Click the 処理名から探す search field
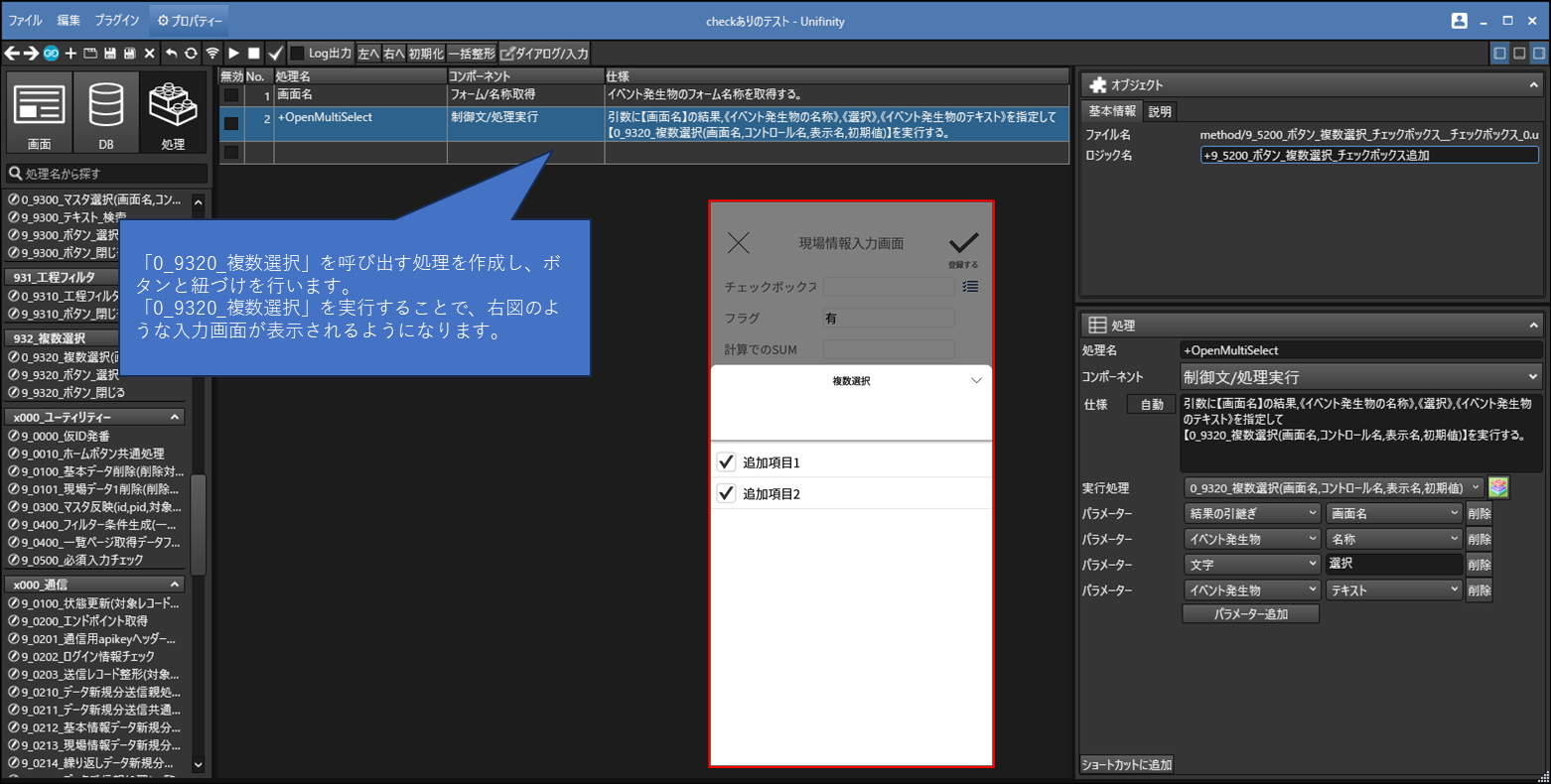Image resolution: width=1551 pixels, height=784 pixels. click(x=109, y=174)
